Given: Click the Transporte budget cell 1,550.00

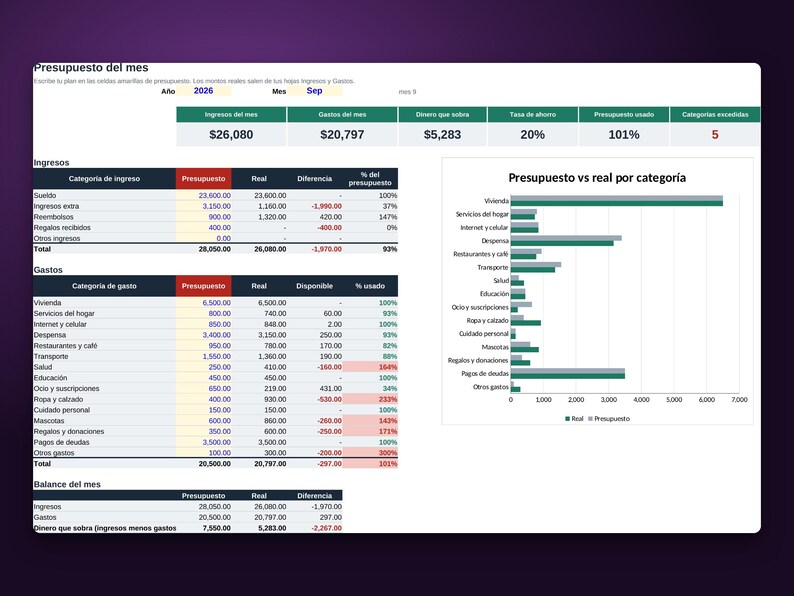Looking at the screenshot, I should (204, 356).
